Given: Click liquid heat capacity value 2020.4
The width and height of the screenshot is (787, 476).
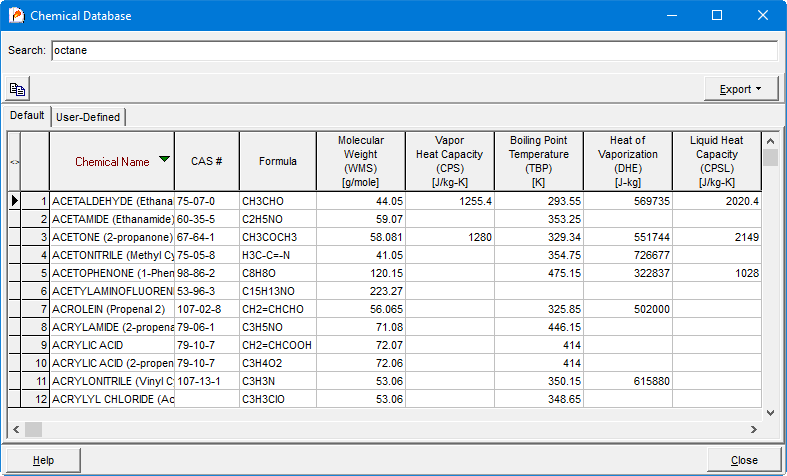Looking at the screenshot, I should coord(717,201).
